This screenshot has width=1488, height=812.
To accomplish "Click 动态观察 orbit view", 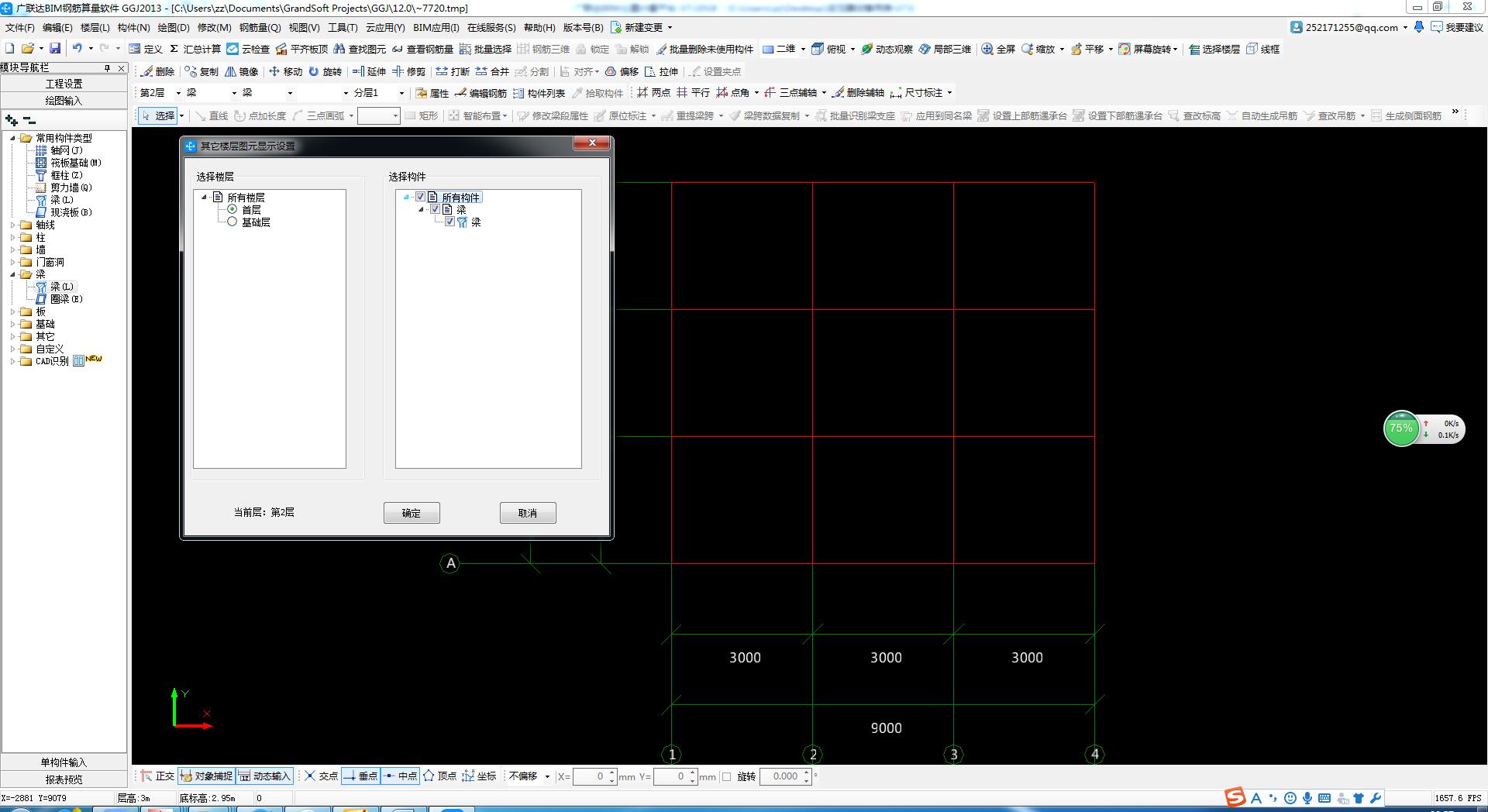I will point(887,49).
